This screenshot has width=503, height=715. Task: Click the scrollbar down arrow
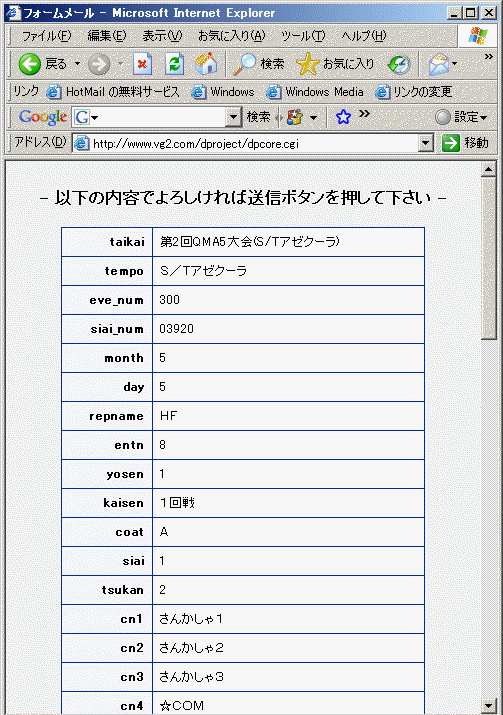[488, 705]
